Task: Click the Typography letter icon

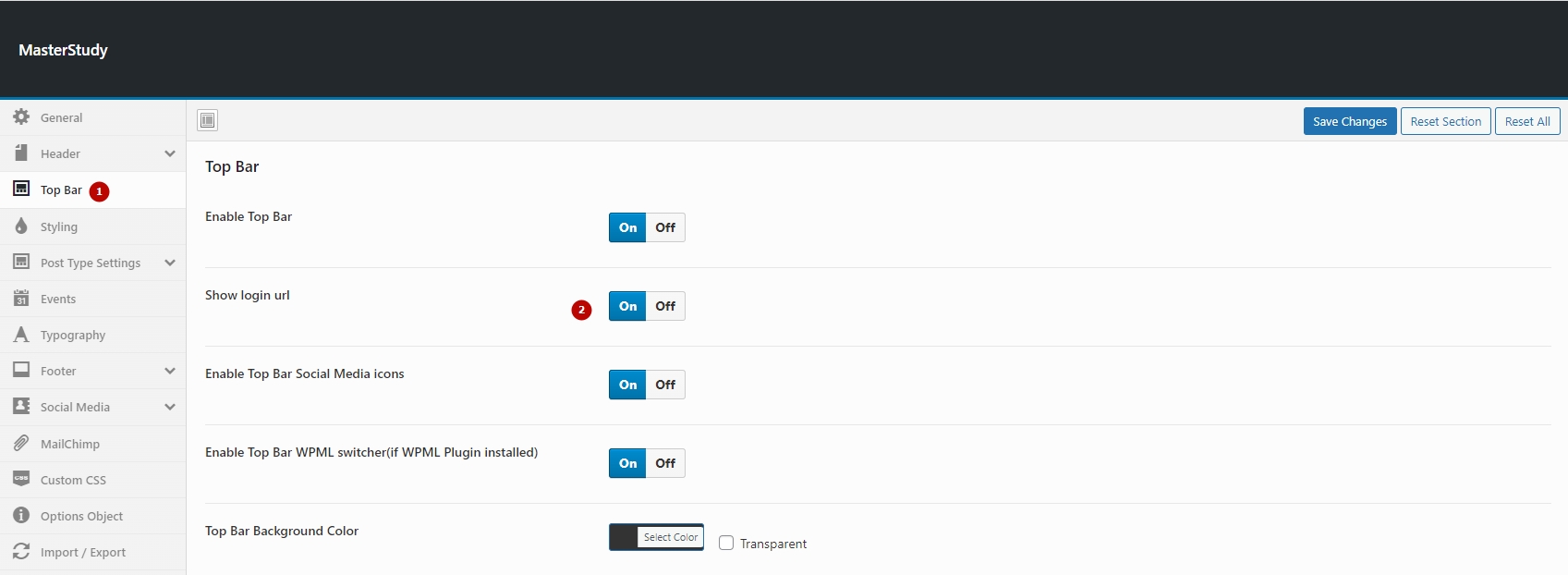Action: coord(21,335)
